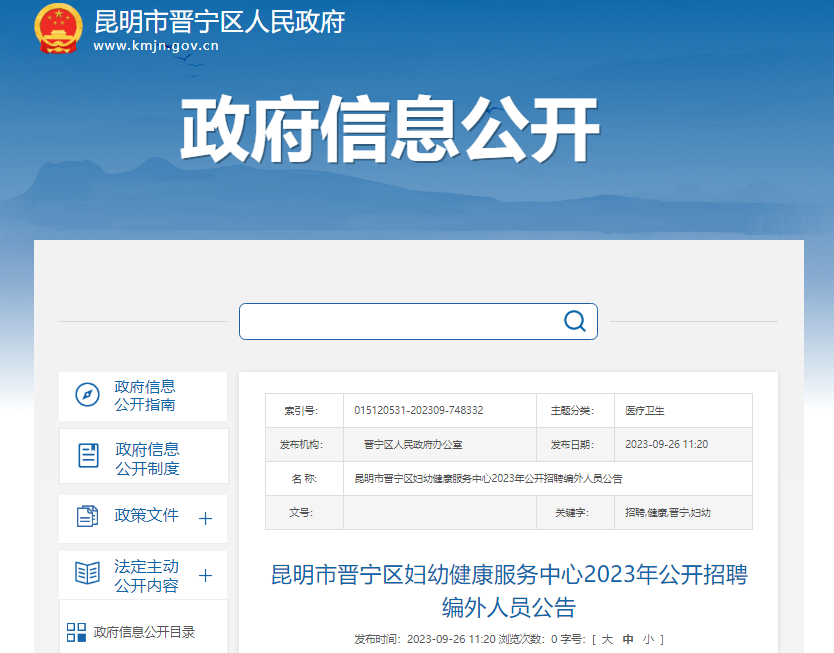Select the 政策文件 sidebar item
834x653 pixels.
click(146, 516)
